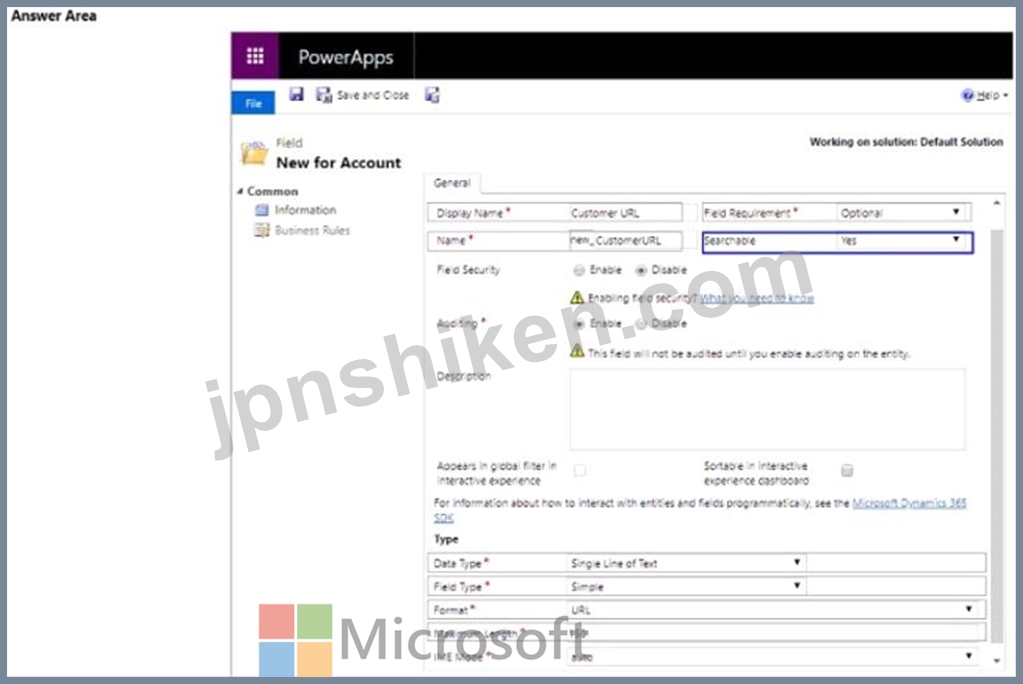Click the Information page icon

click(262, 210)
